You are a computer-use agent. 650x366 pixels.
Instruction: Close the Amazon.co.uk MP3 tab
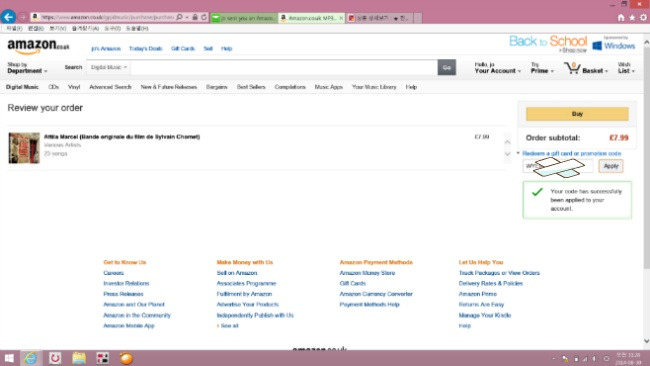(341, 18)
